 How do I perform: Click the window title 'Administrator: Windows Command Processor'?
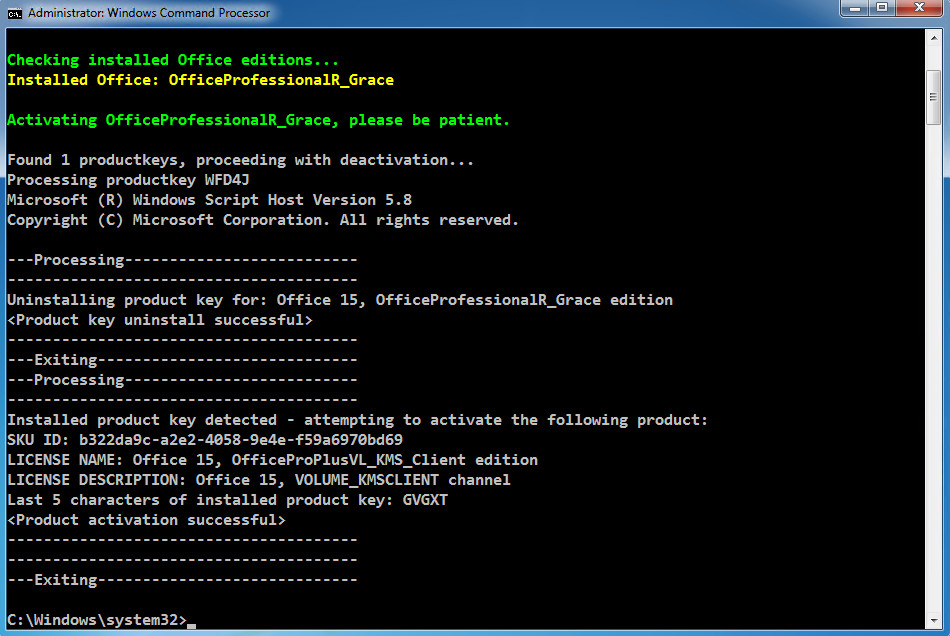pos(149,13)
